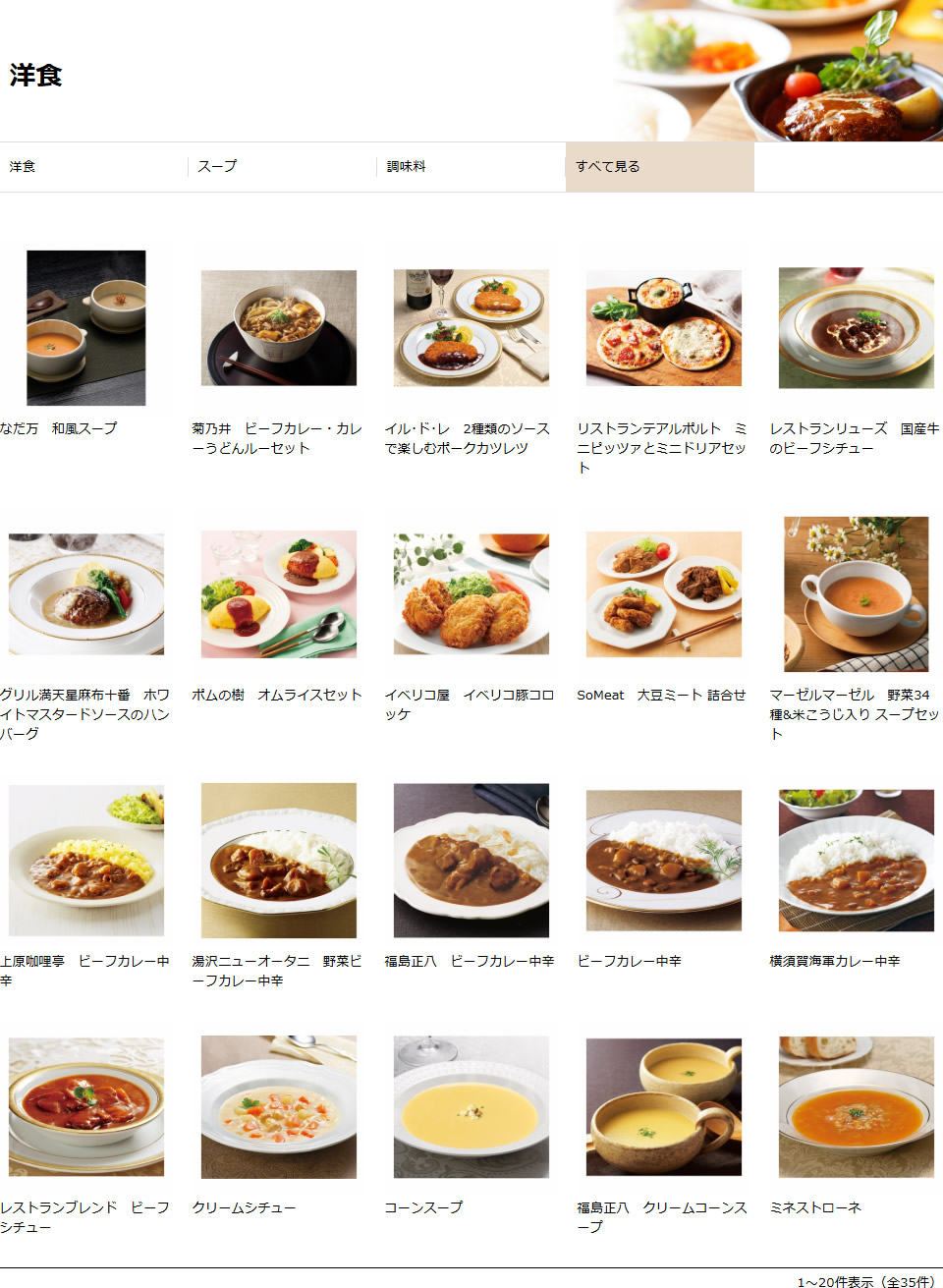The image size is (943, 1288).
Task: Open the ポムの樹 オムライスセット image
Action: (279, 594)
